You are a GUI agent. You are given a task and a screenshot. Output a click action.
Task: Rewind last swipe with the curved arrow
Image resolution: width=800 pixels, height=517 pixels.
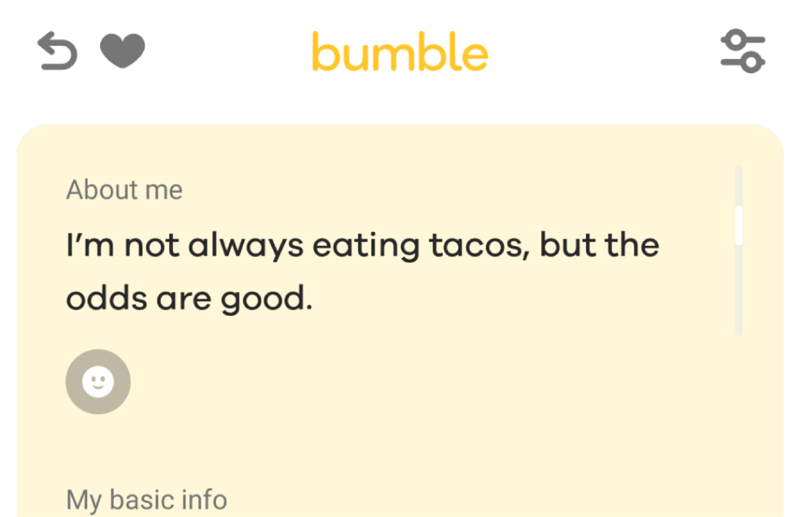click(x=57, y=51)
